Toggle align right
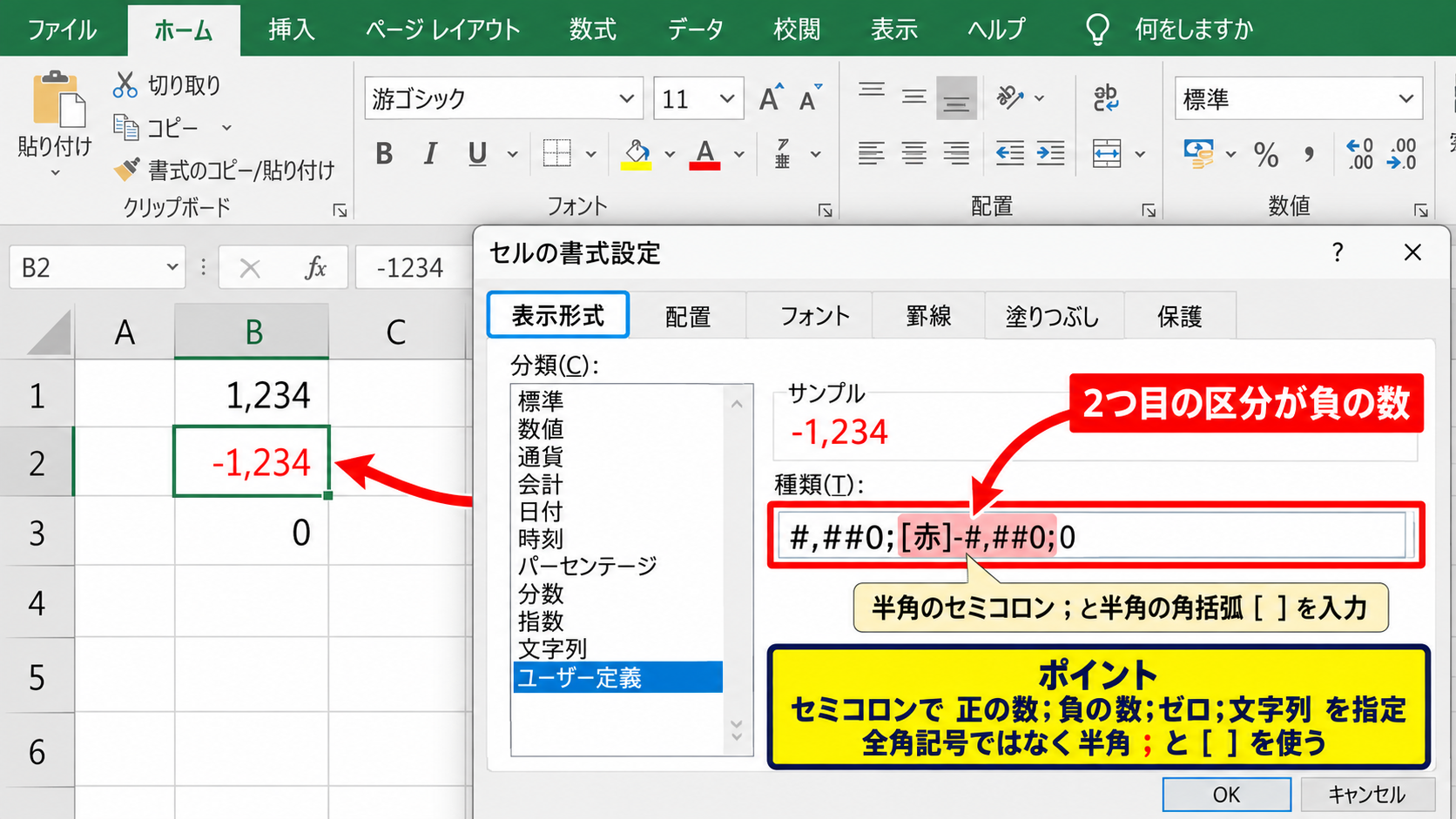This screenshot has height=819, width=1456. coord(956,154)
